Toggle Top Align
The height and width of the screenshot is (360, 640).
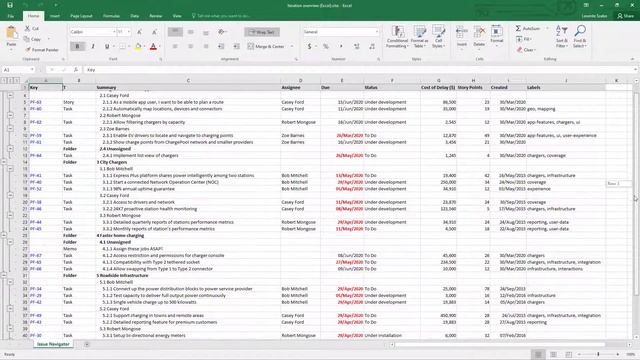coord(175,31)
